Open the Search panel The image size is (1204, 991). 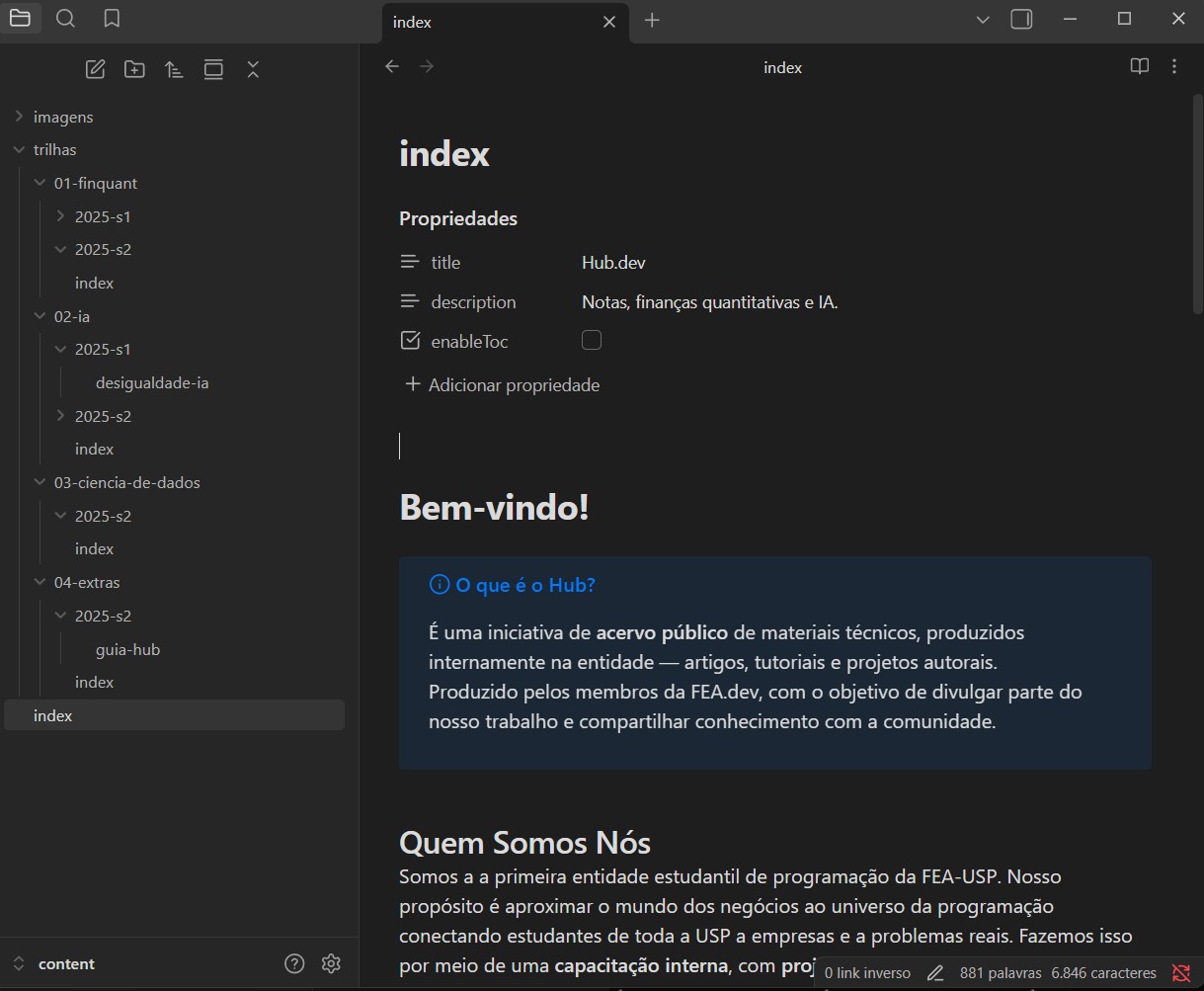(x=64, y=18)
